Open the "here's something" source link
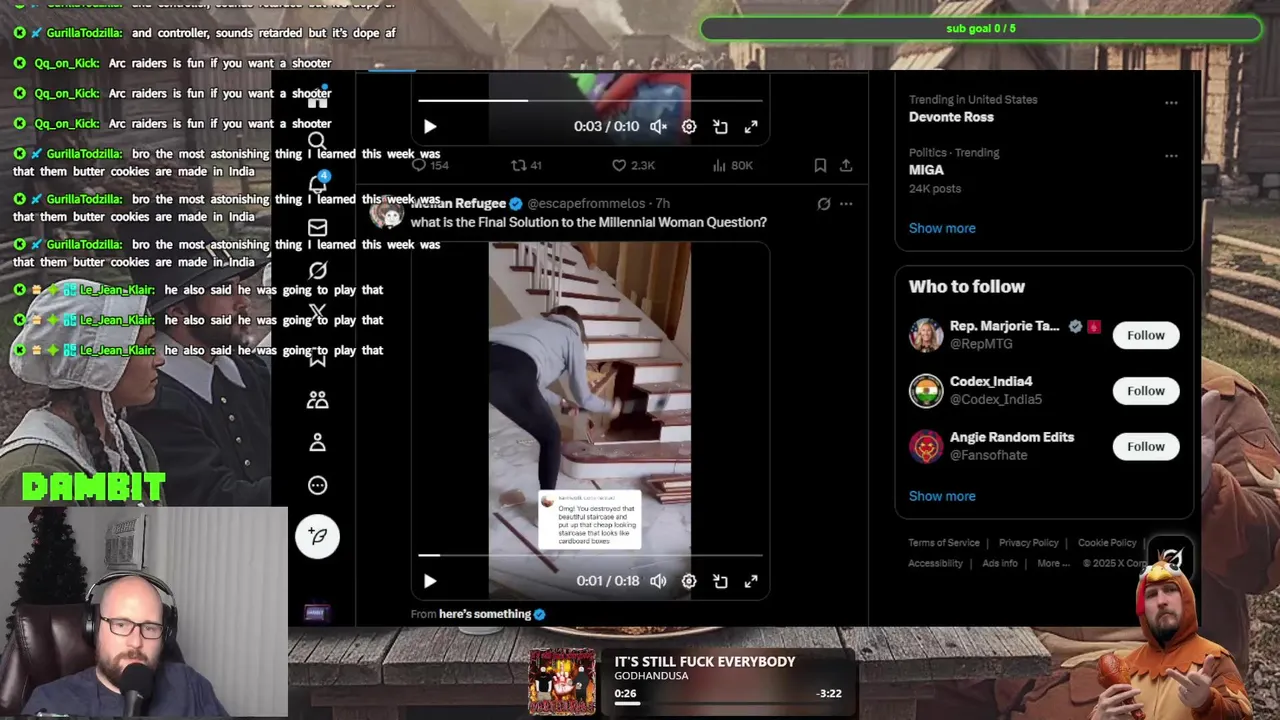1280x720 pixels. pos(485,614)
